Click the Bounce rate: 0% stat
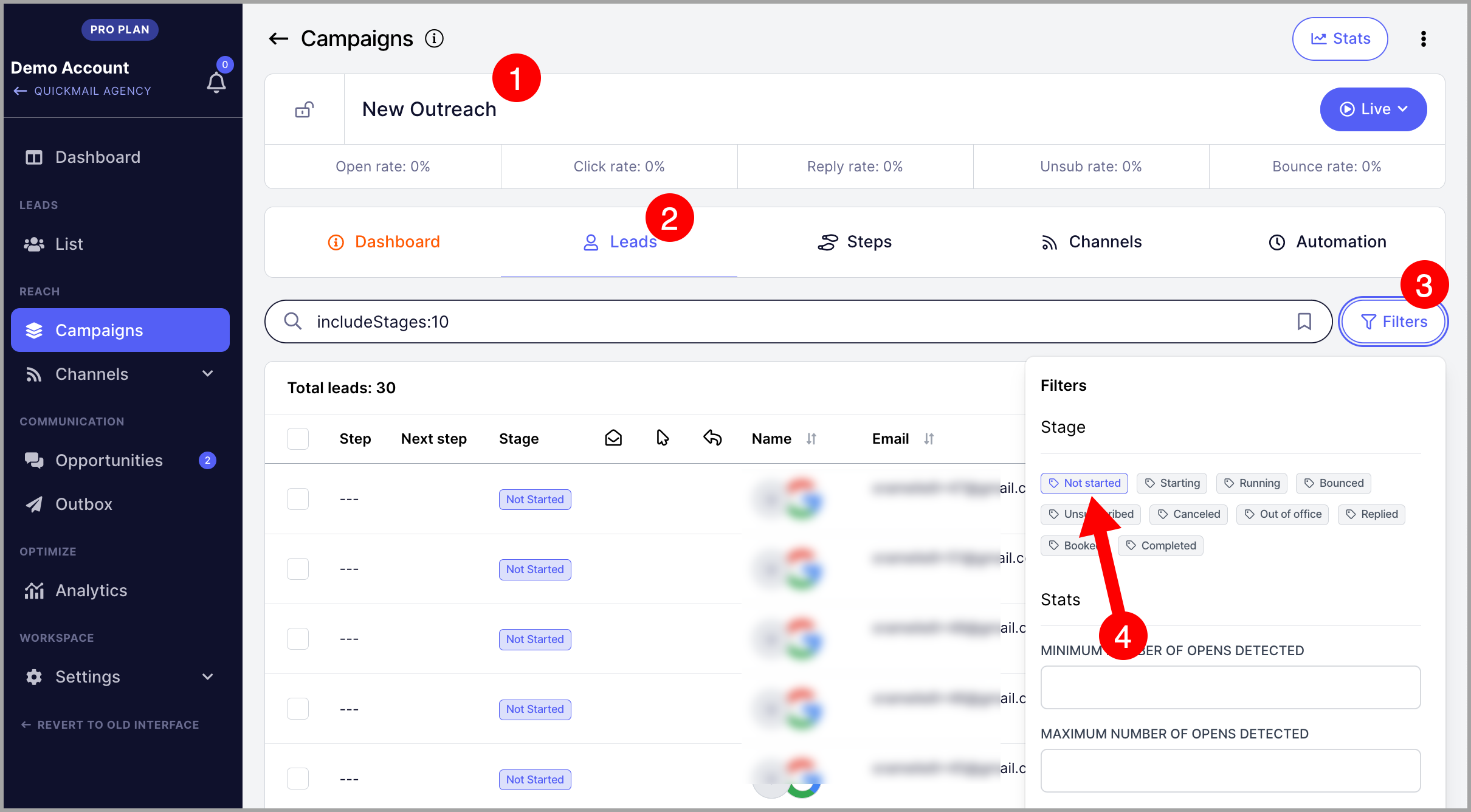Viewport: 1471px width, 812px height. point(1326,167)
